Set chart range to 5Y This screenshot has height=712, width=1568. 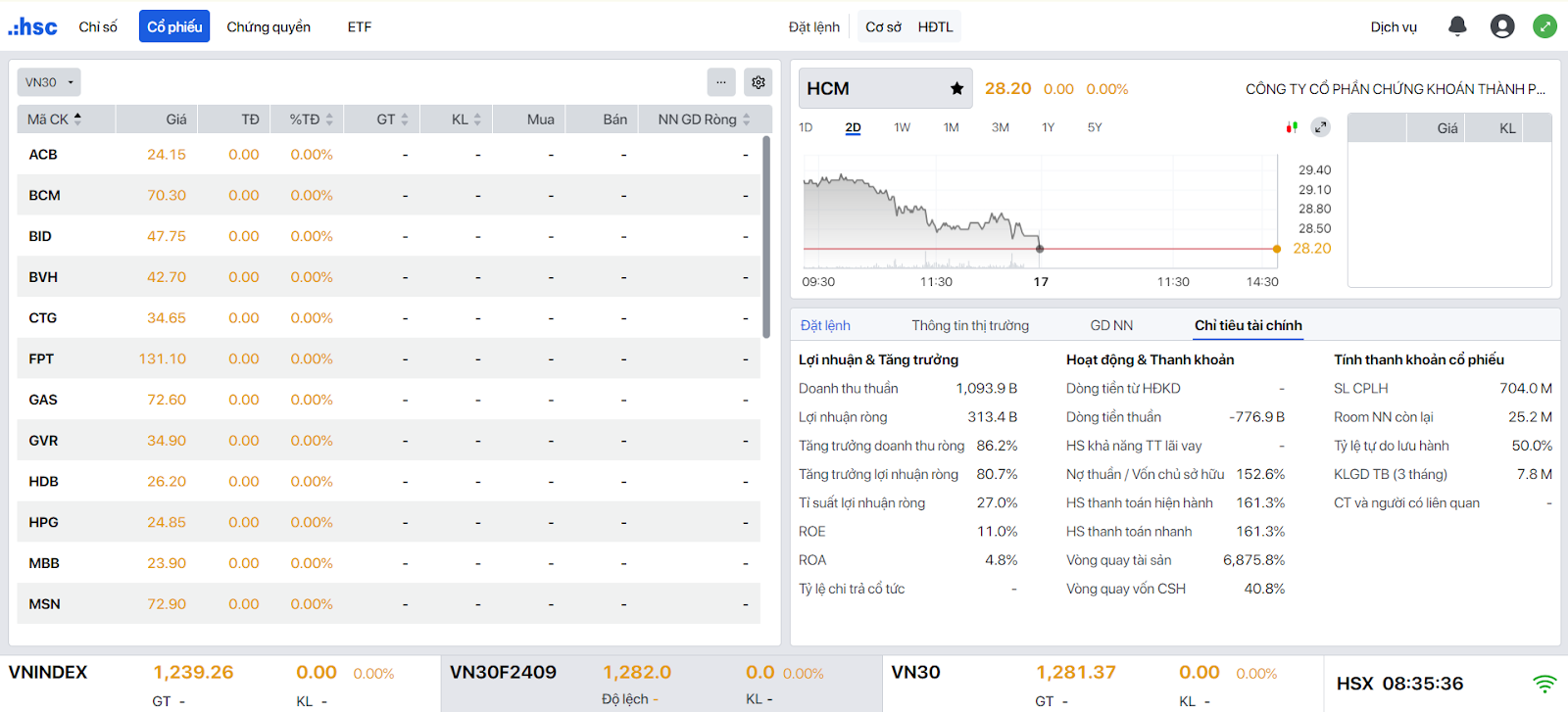click(1095, 127)
